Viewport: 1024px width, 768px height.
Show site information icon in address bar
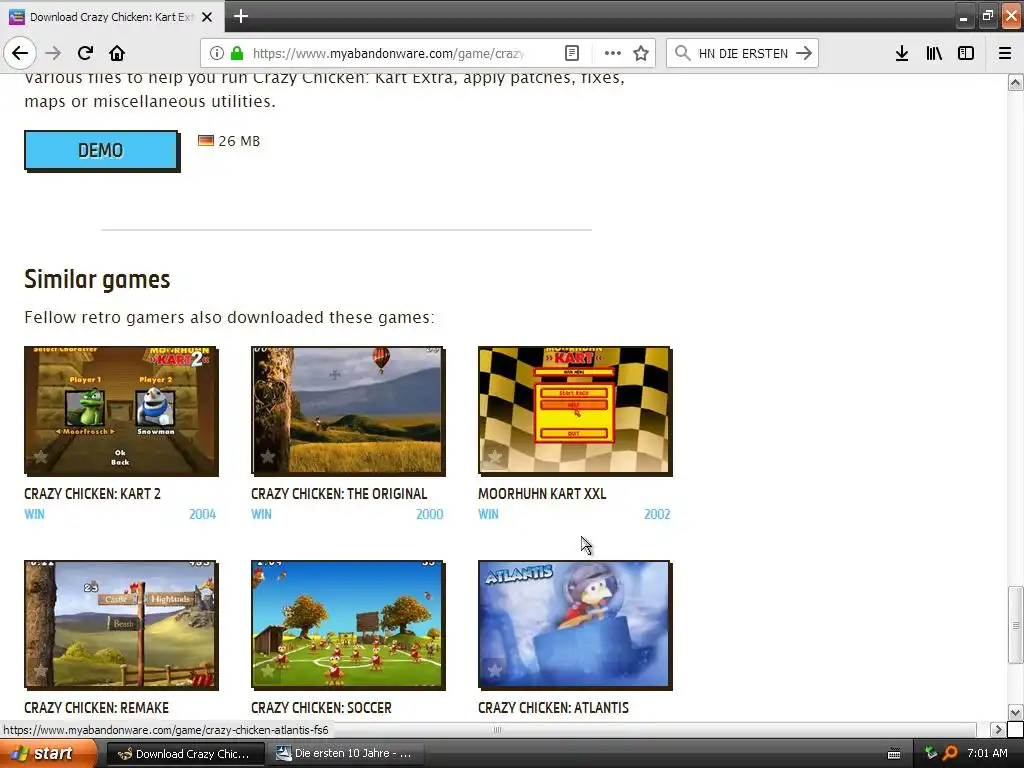[x=217, y=53]
